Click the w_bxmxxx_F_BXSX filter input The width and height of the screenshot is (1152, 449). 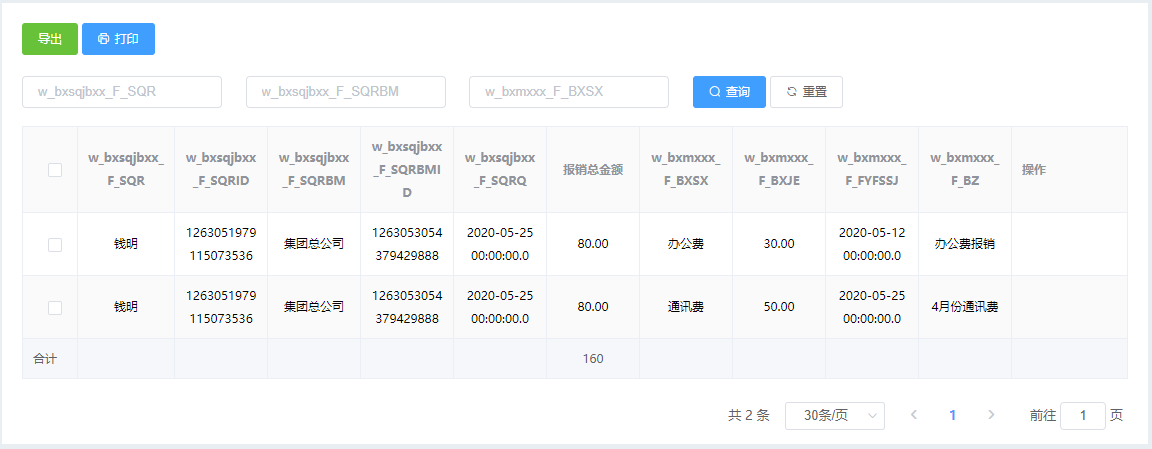(569, 92)
